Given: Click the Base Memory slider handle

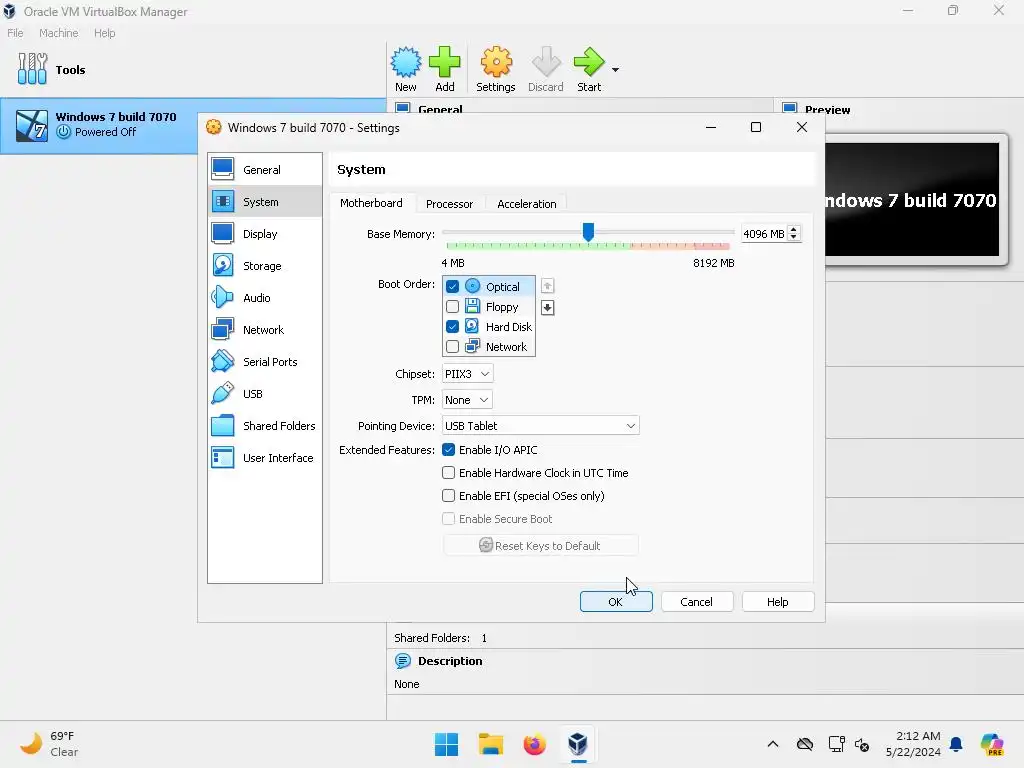Looking at the screenshot, I should point(588,231).
